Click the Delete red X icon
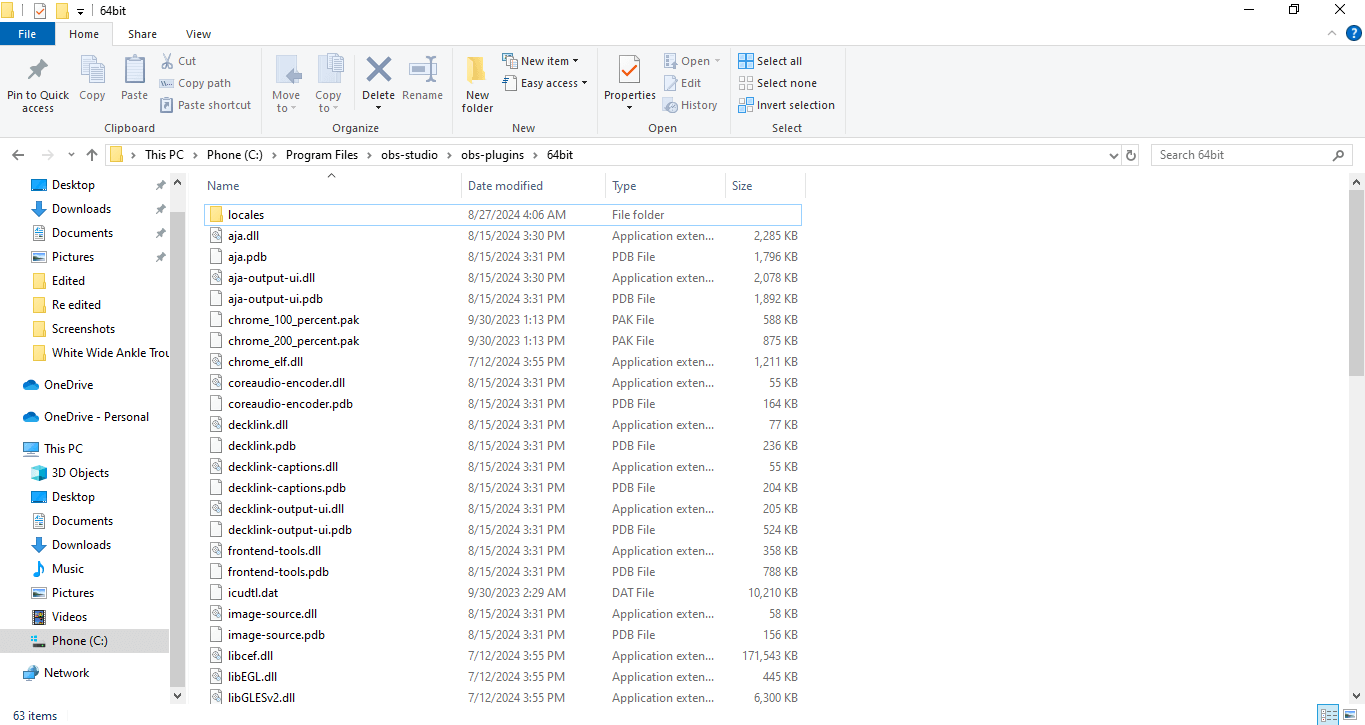1365x725 pixels. pos(378,70)
